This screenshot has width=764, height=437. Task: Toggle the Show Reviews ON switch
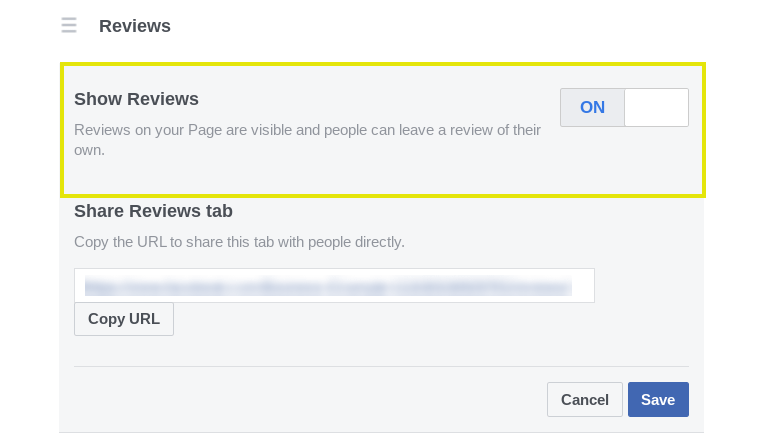pyautogui.click(x=624, y=107)
